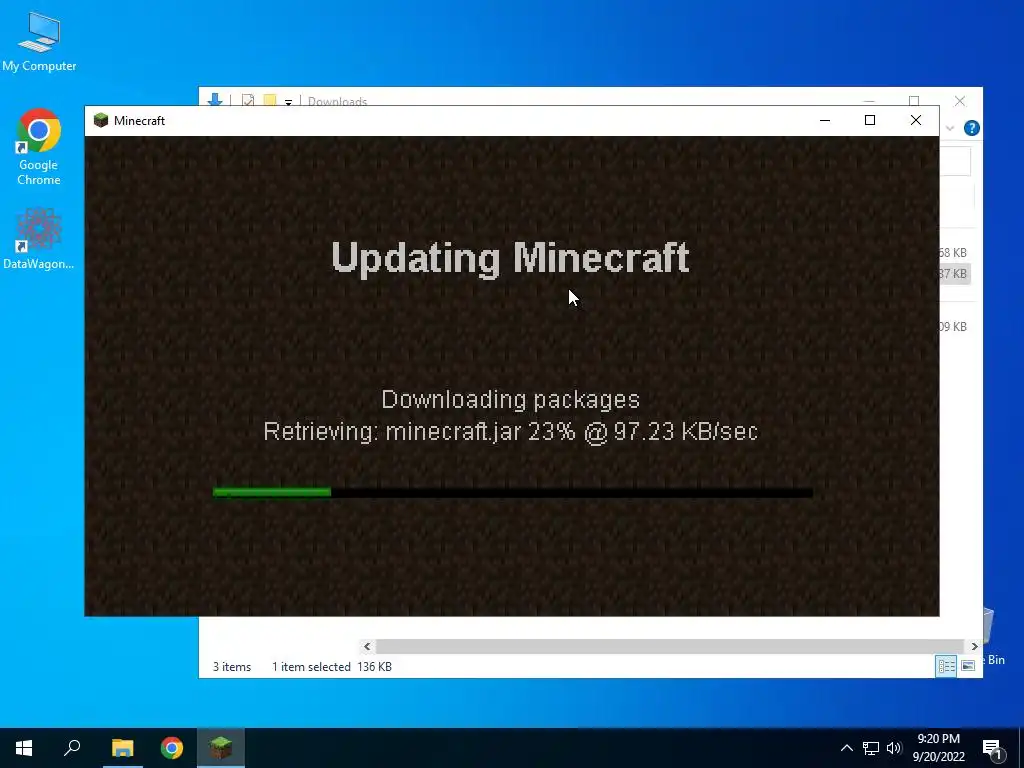Click "1 item selected 136 KB" status text
Image resolution: width=1024 pixels, height=768 pixels.
coord(332,667)
